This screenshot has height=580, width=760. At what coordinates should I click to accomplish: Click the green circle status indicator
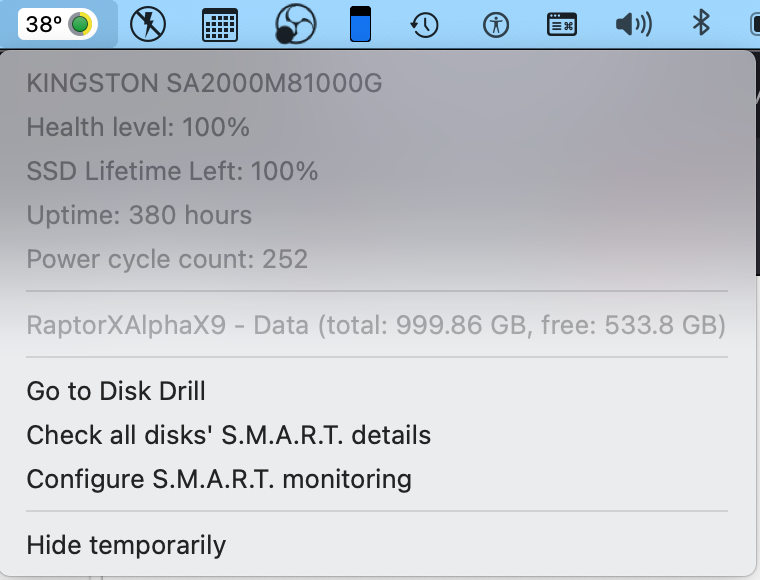point(80,24)
